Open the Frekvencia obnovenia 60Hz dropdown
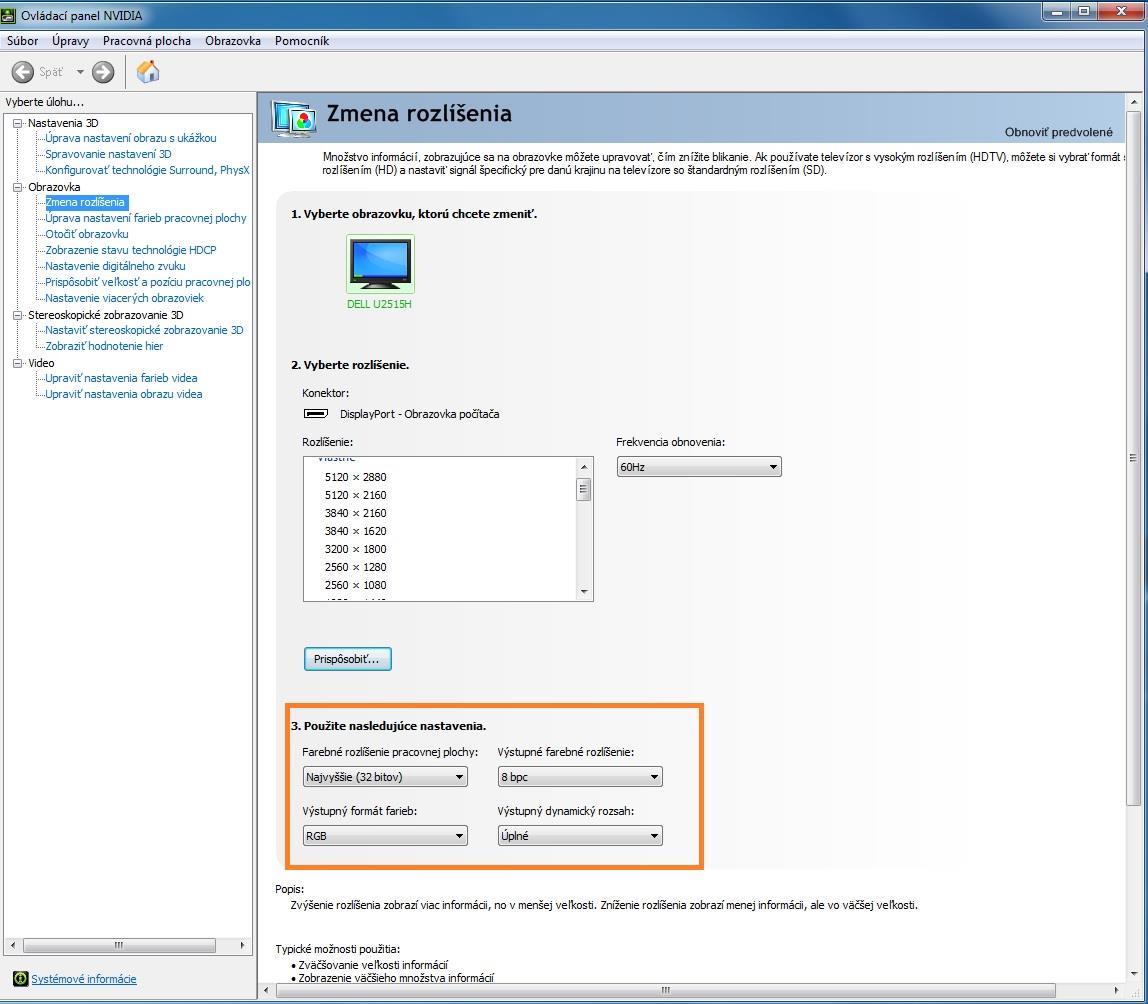 coord(698,467)
